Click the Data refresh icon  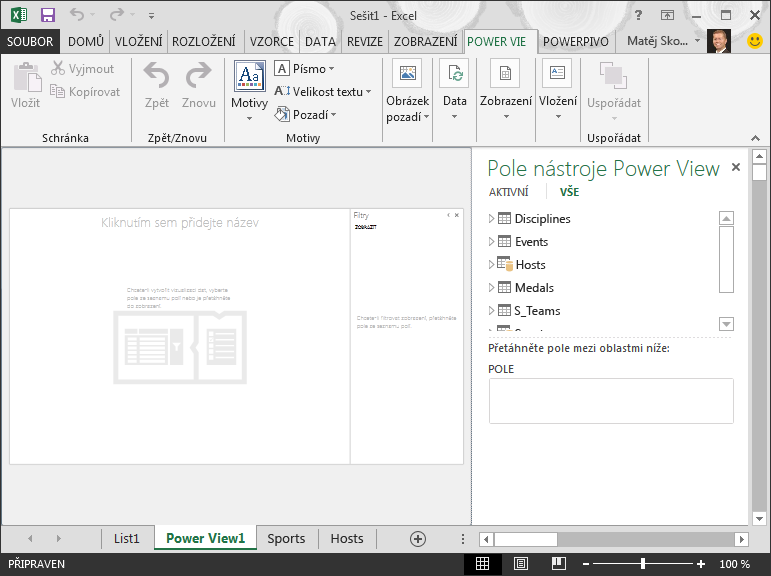[x=454, y=73]
